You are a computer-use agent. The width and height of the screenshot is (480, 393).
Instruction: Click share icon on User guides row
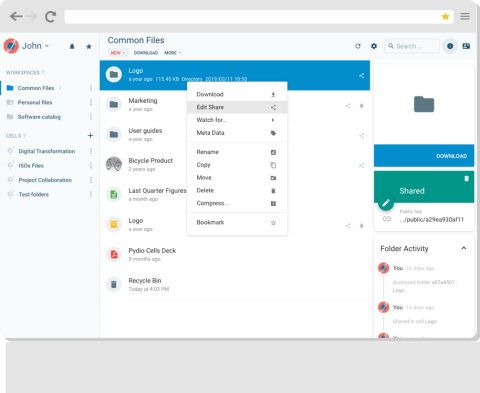click(361, 136)
